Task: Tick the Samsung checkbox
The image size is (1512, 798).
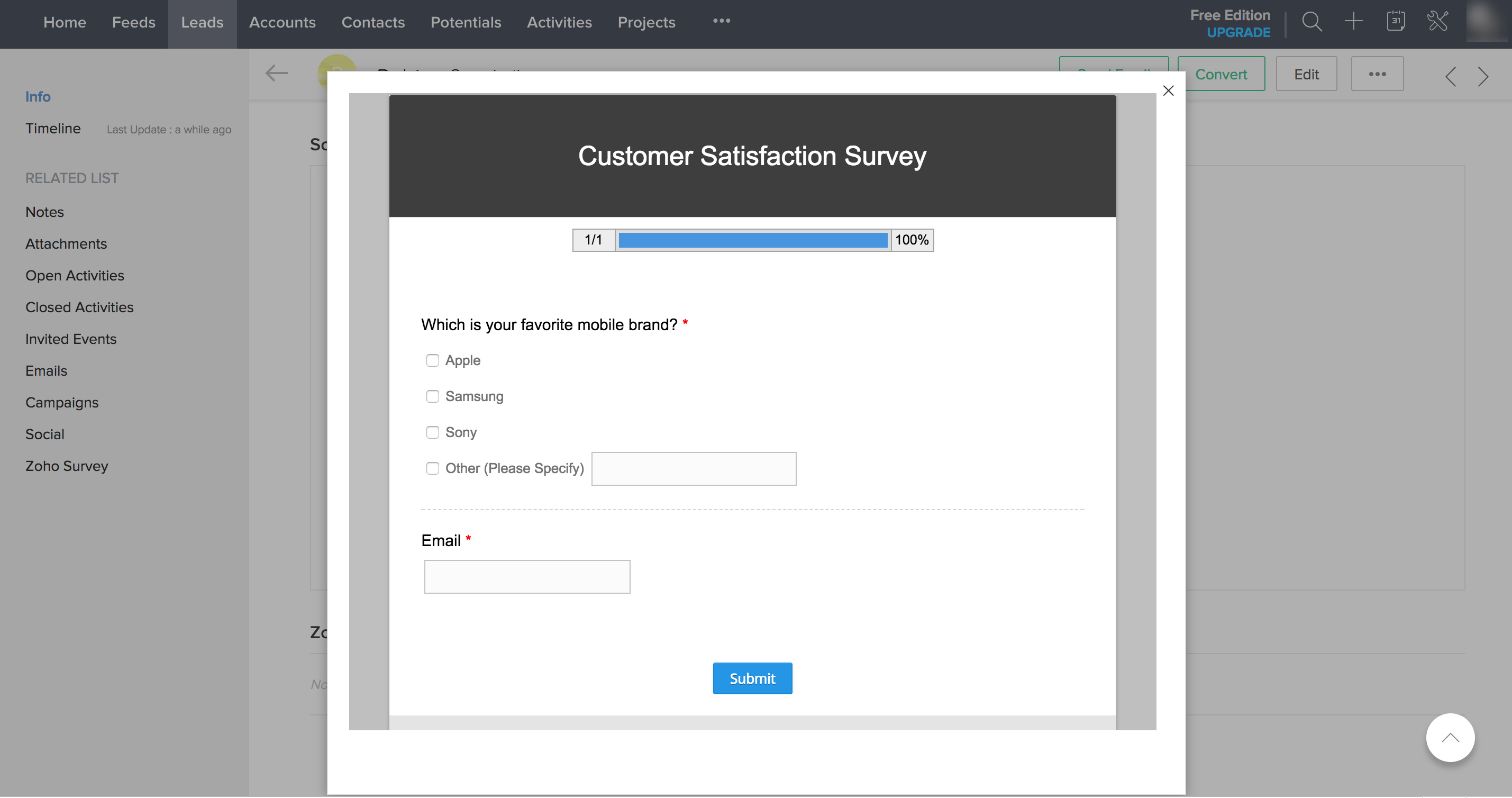Action: pos(433,396)
